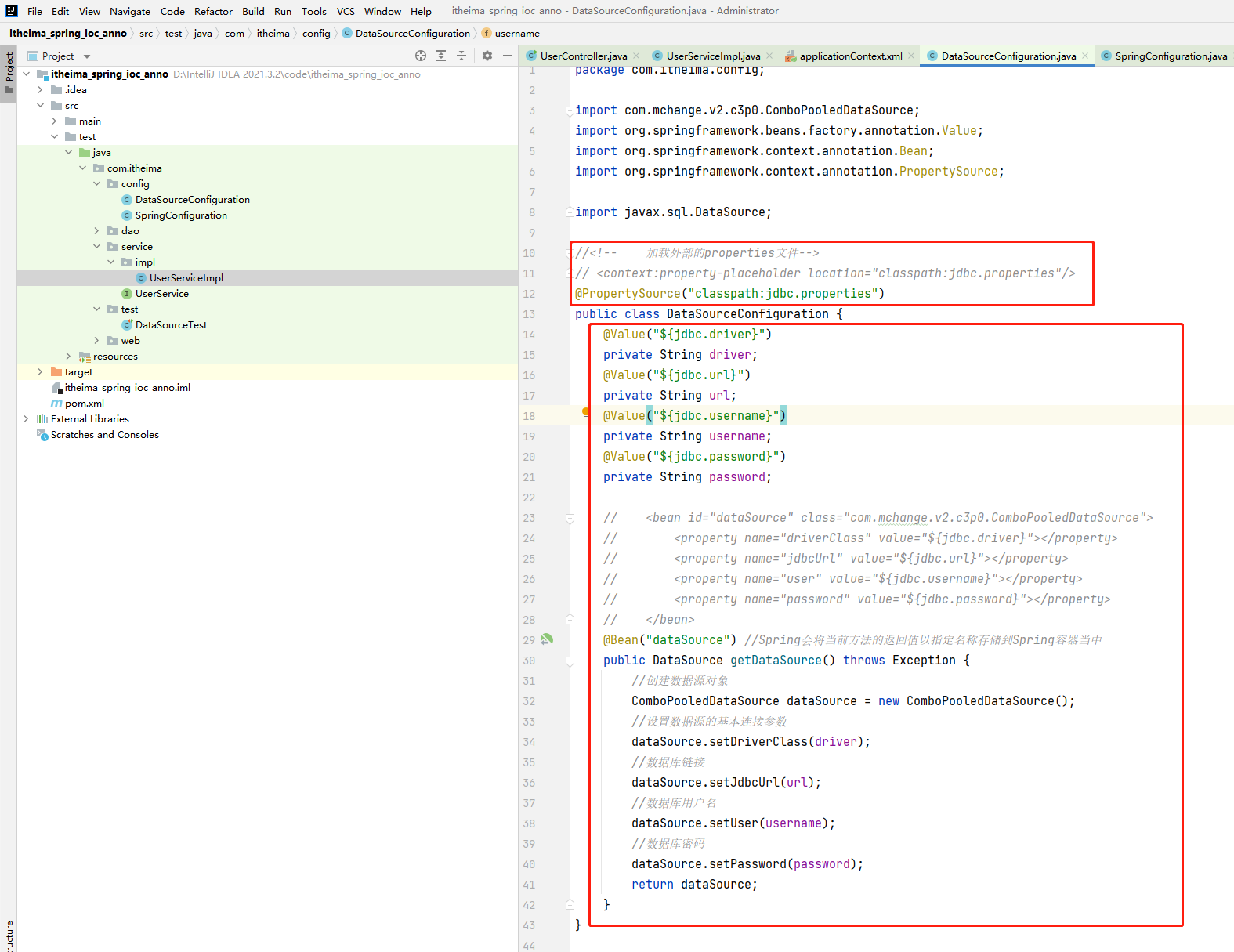The height and width of the screenshot is (952, 1234).
Task: Close the applicationContext.xml tab
Action: (911, 56)
